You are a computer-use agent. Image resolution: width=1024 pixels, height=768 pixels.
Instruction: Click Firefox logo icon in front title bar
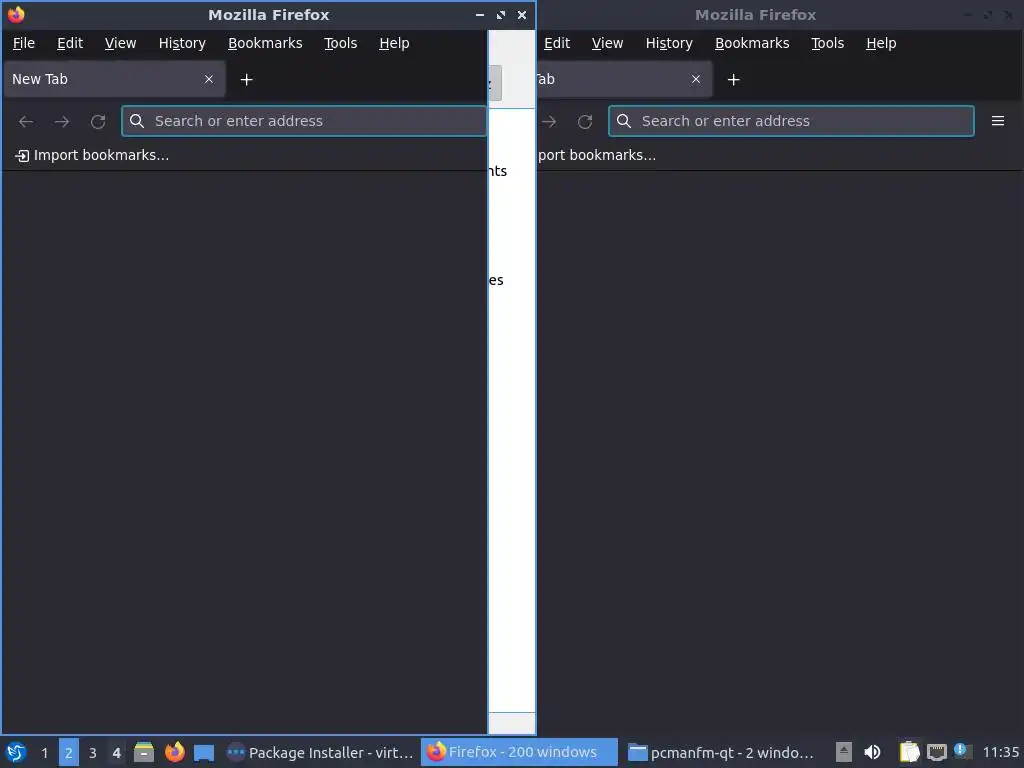pyautogui.click(x=16, y=14)
